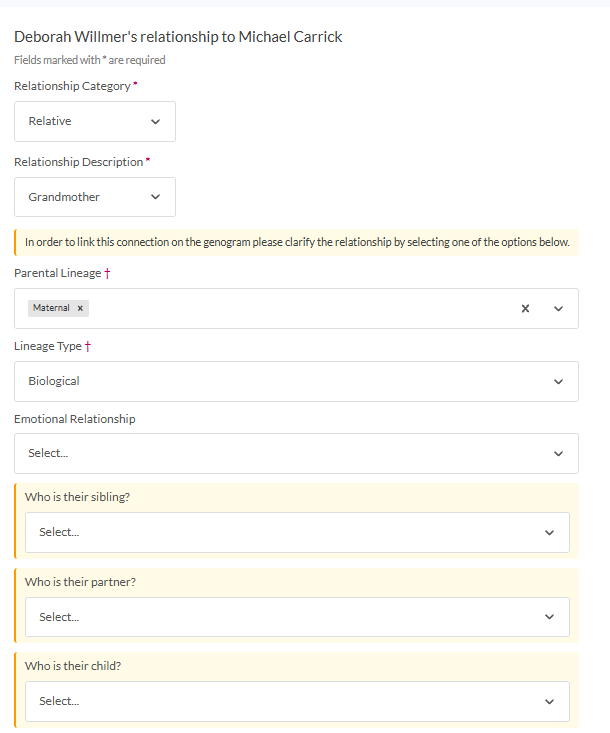Open the 'Who is their child?' dropdown

297,701
